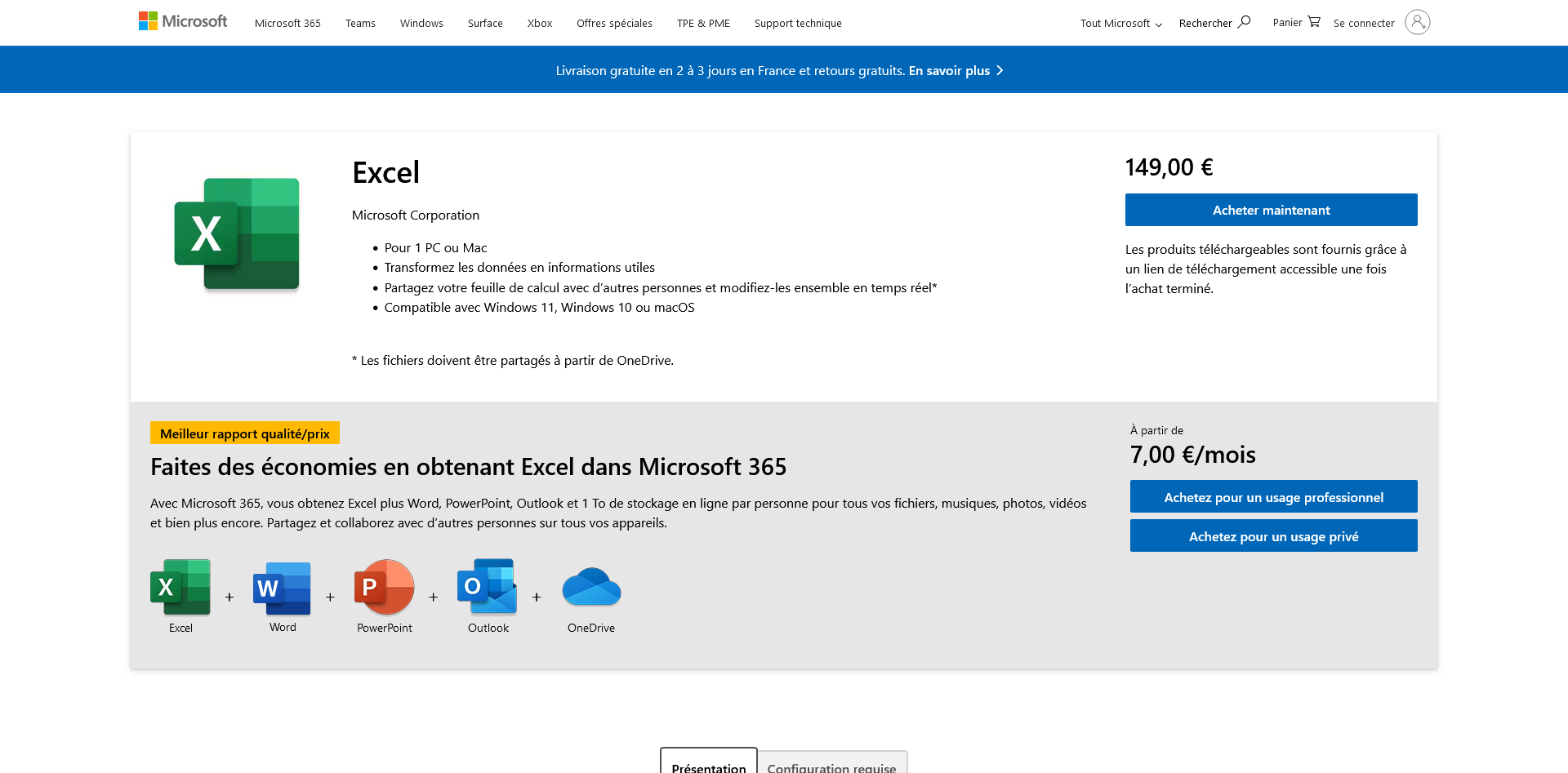Viewport: 1568px width, 773px height.
Task: Click the Rechercher search link
Action: [x=1205, y=23]
